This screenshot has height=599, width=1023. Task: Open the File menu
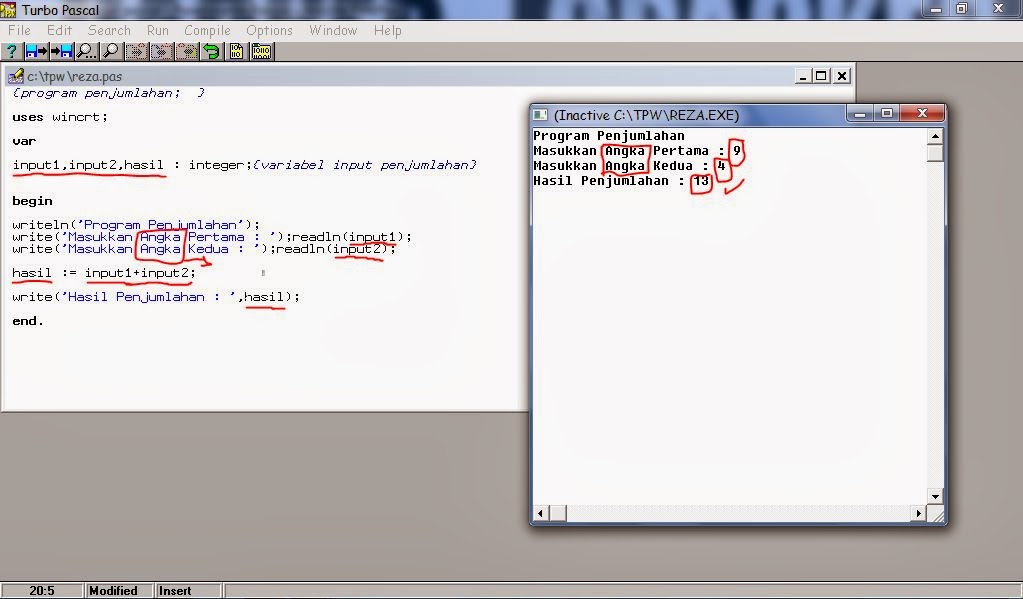tap(19, 30)
